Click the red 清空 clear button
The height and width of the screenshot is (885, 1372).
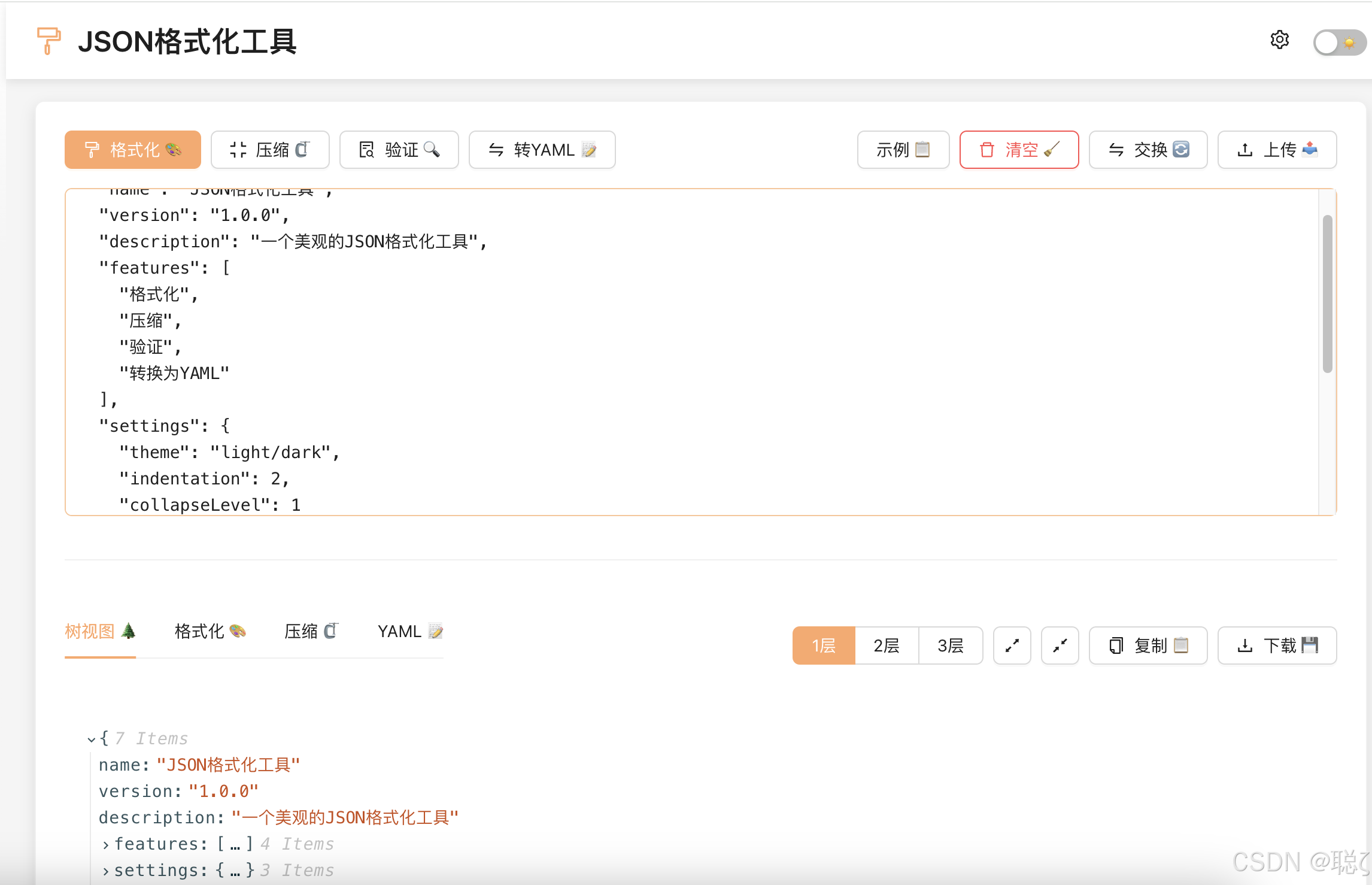click(1019, 150)
